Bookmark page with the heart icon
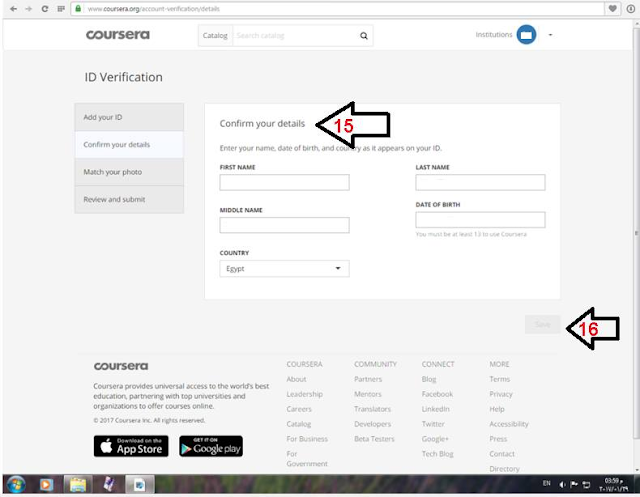Image resolution: width=640 pixels, height=497 pixels. [613, 9]
